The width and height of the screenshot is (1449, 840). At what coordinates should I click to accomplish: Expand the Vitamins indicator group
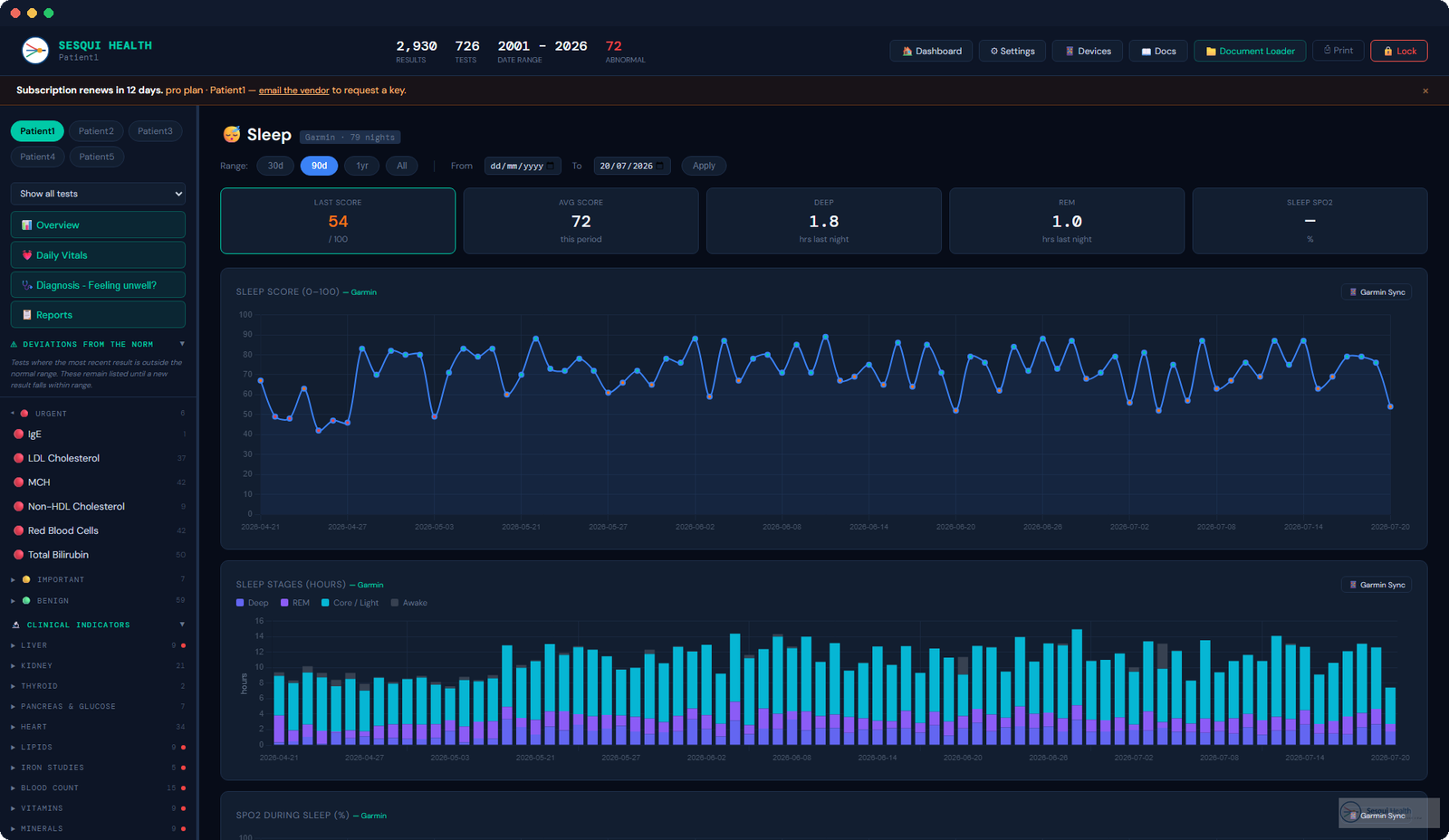click(98, 808)
